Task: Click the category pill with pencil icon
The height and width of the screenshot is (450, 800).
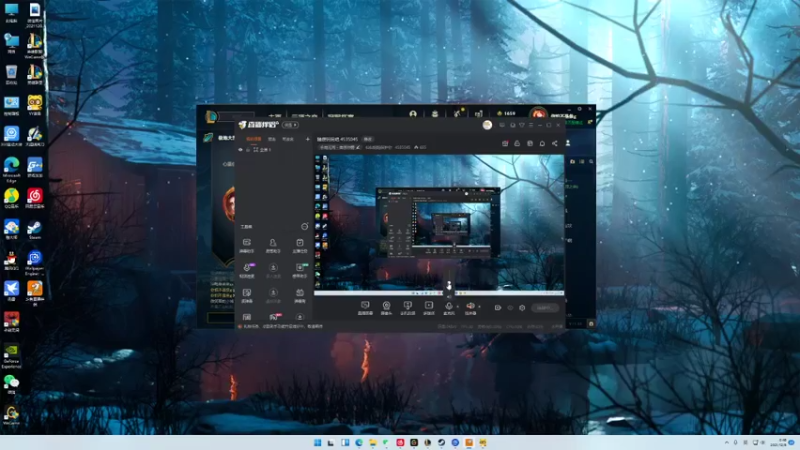Action: [x=339, y=147]
